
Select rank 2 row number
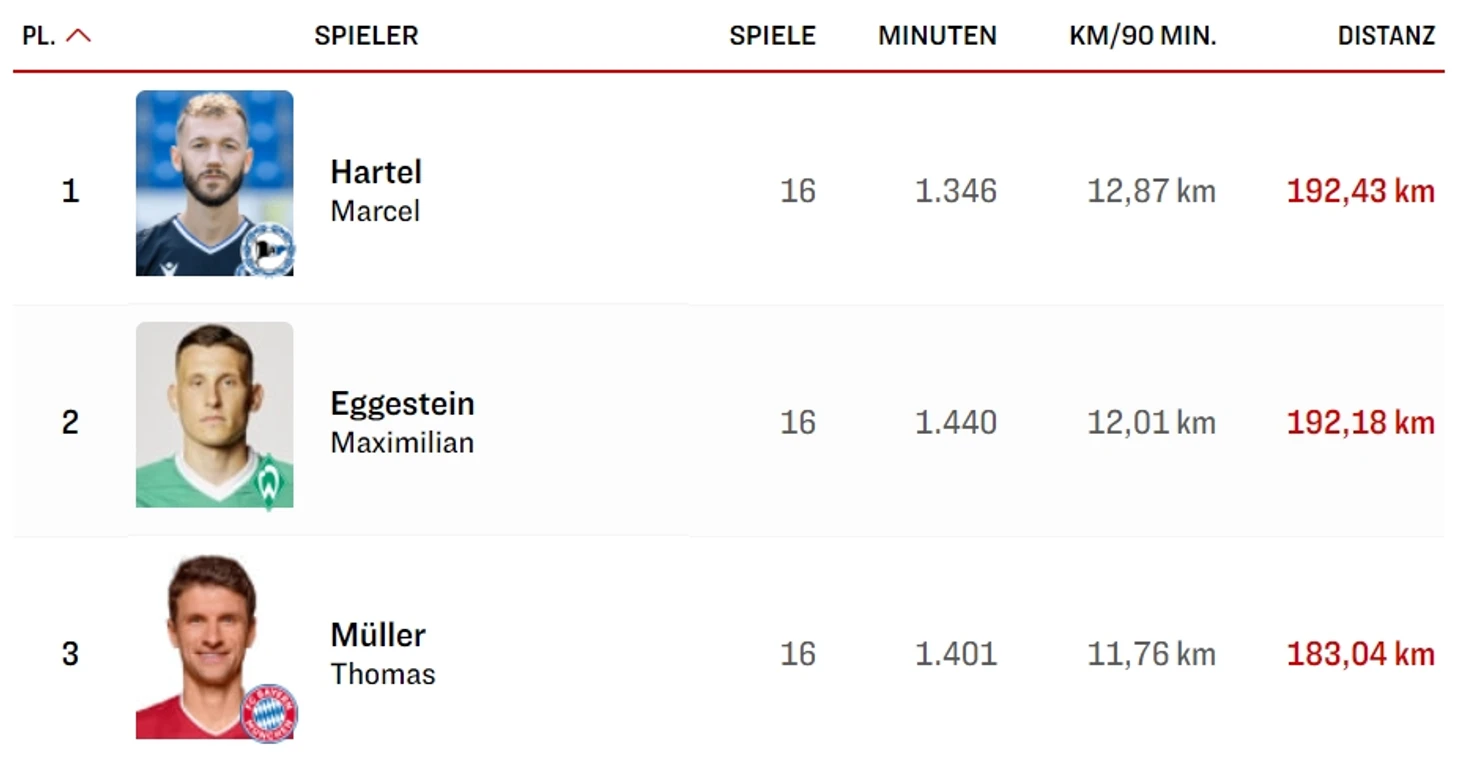point(70,422)
